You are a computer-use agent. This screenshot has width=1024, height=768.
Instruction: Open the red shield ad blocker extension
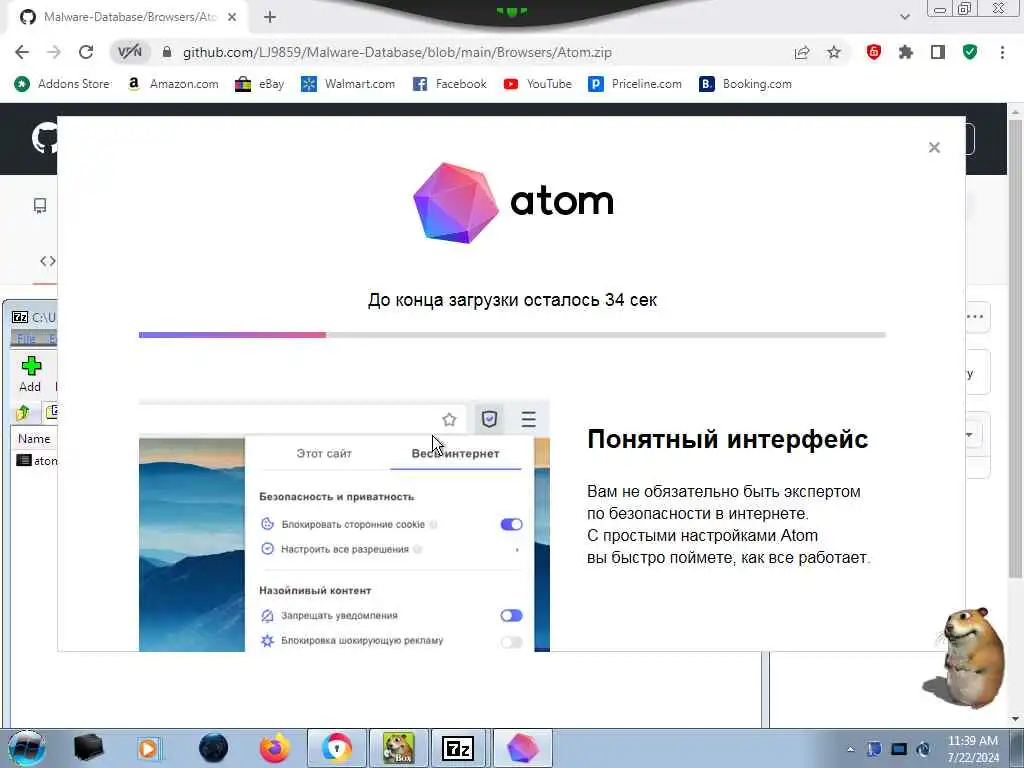pyautogui.click(x=873, y=52)
